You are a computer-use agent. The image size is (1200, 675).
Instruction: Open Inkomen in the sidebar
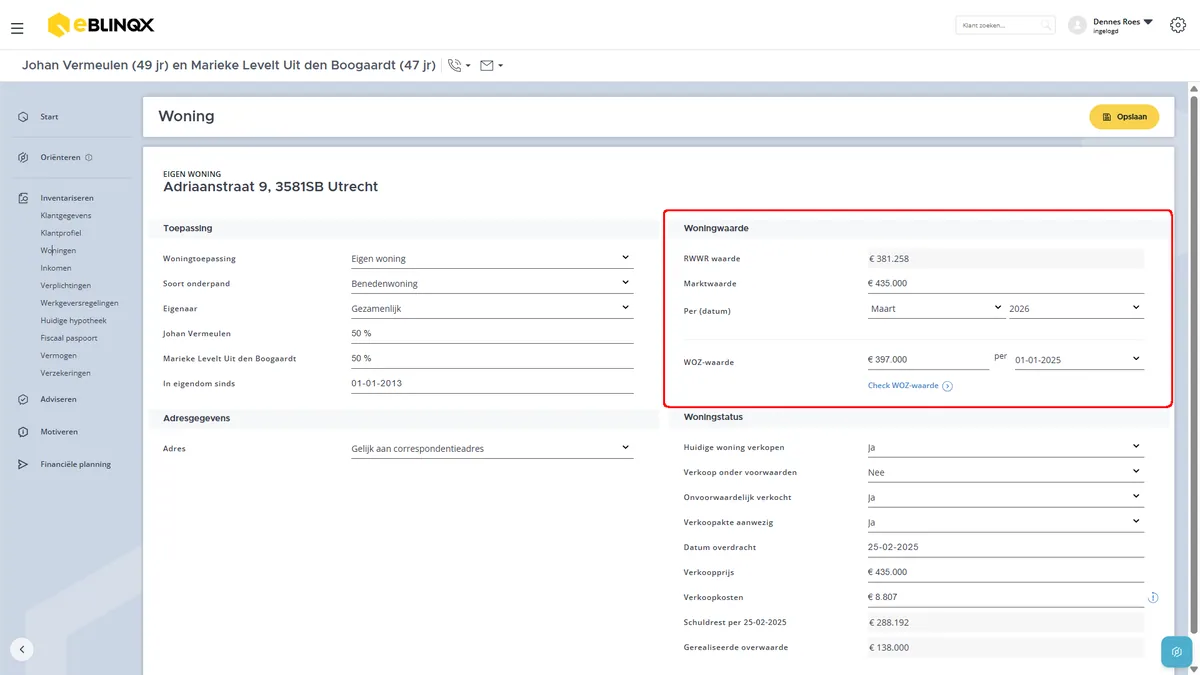tap(56, 268)
